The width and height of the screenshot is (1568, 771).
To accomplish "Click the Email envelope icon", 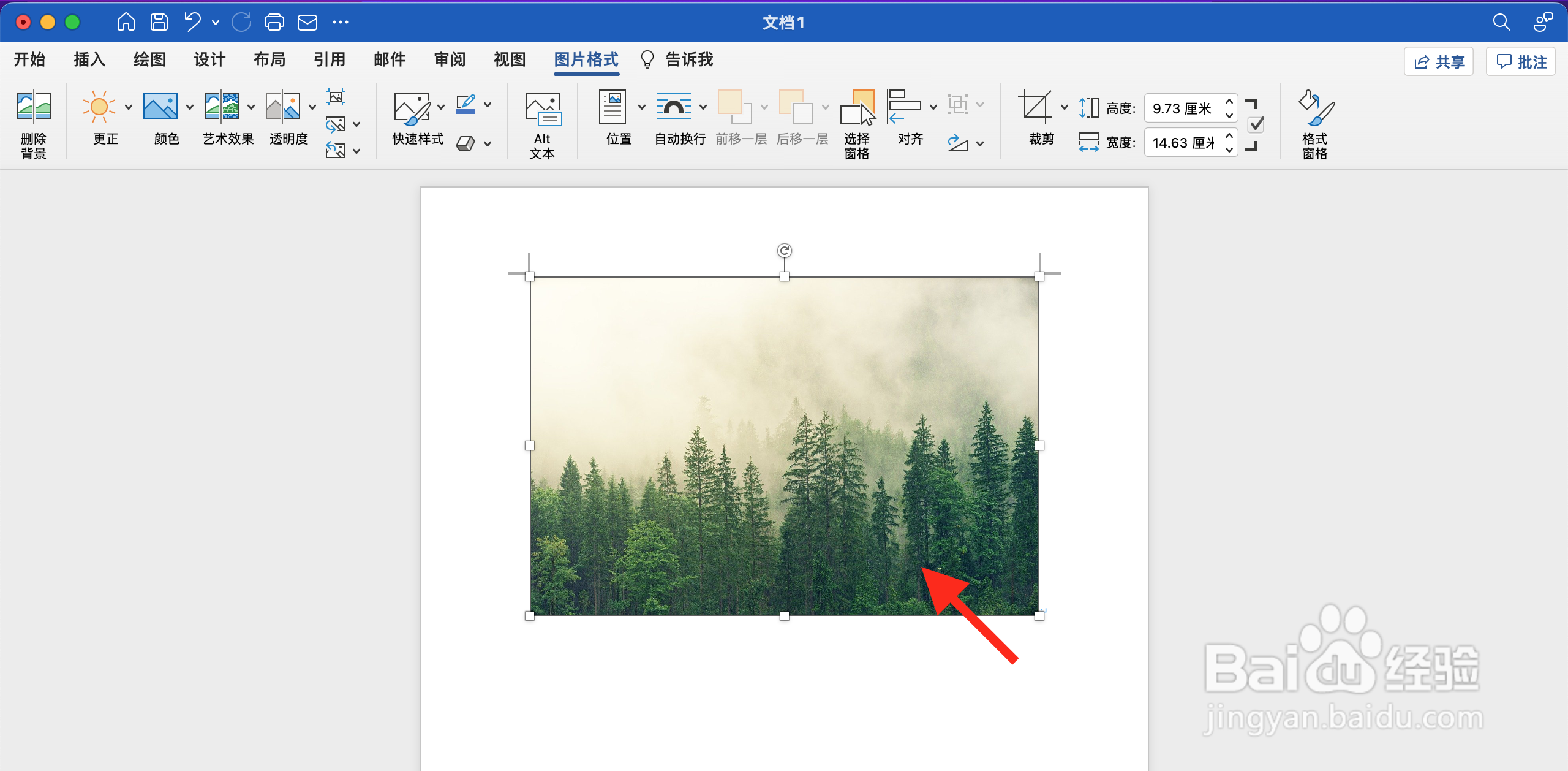I will pyautogui.click(x=307, y=23).
